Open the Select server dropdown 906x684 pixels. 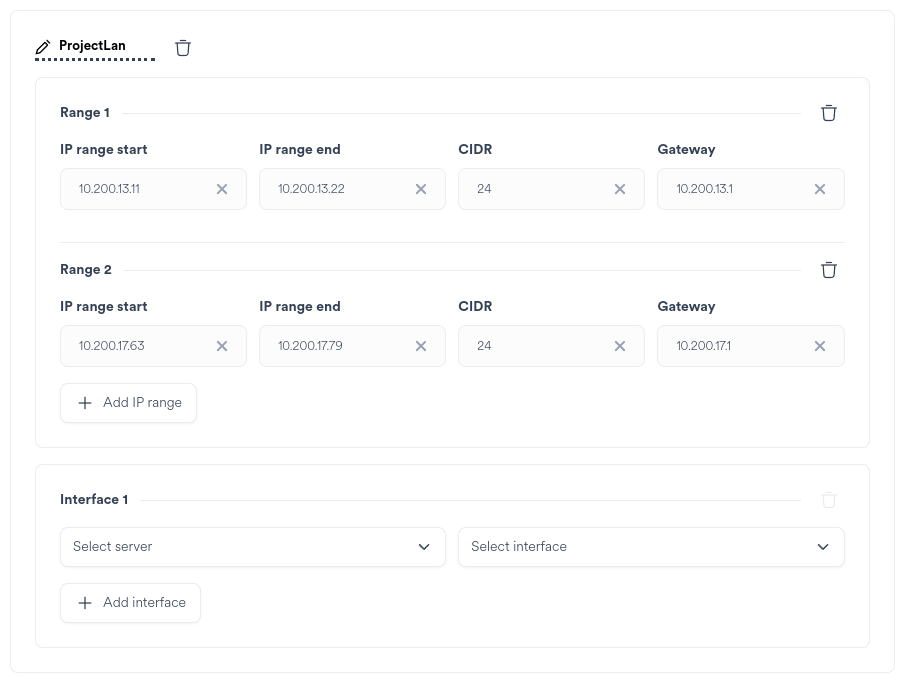point(252,547)
